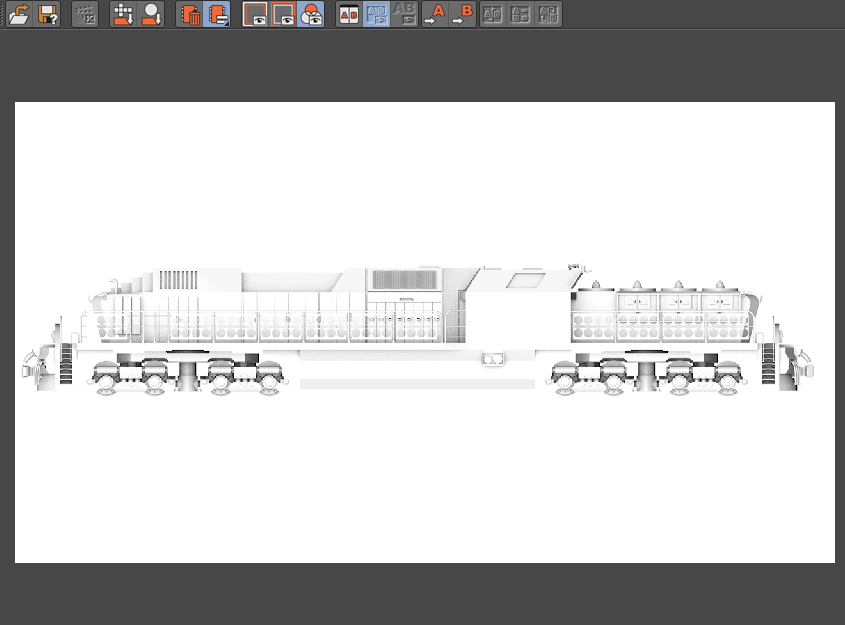Screen dimensions: 845x625
Task: Toggle the RGB color circles channel button
Action: tap(311, 14)
